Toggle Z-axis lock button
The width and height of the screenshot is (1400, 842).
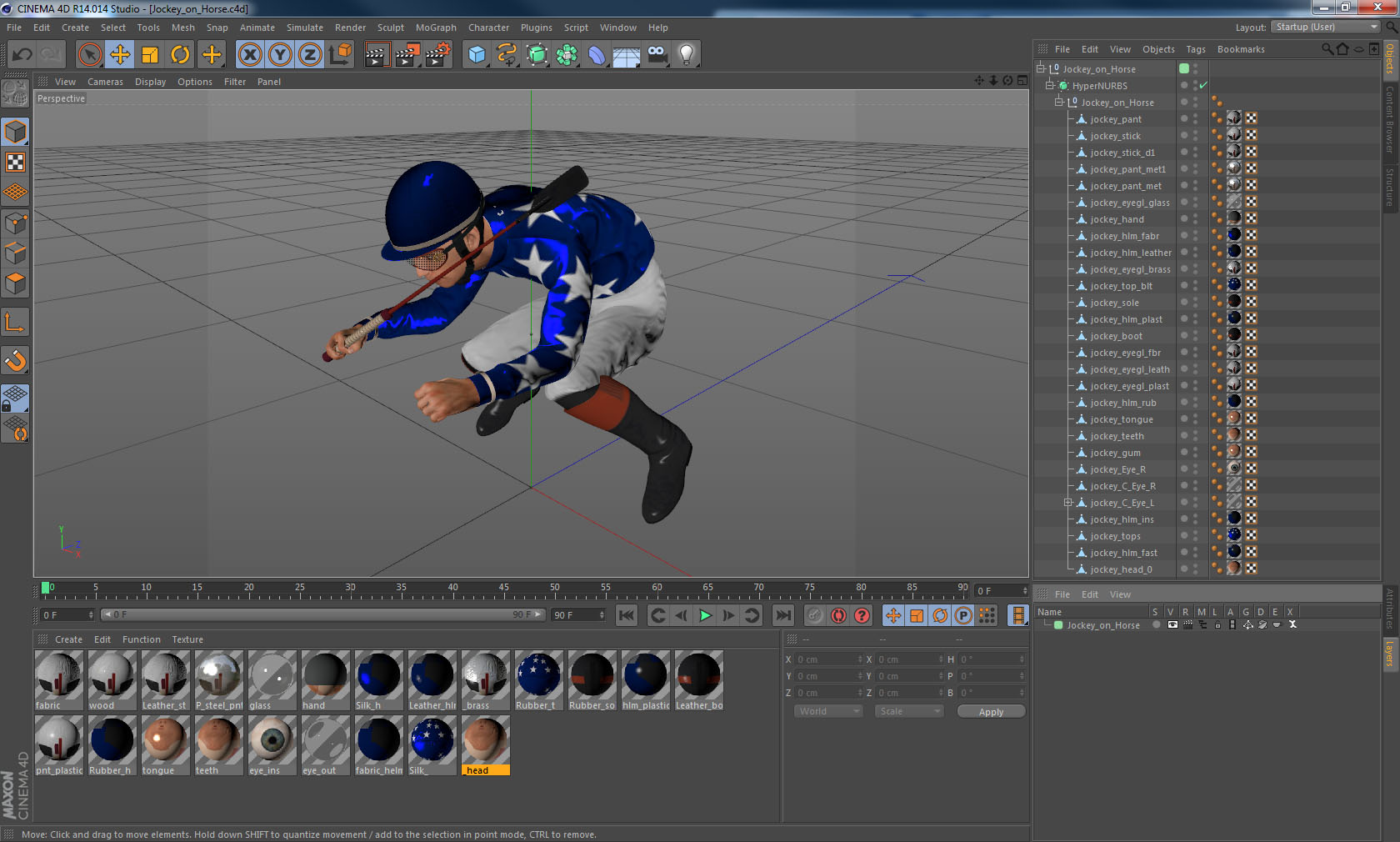point(310,55)
